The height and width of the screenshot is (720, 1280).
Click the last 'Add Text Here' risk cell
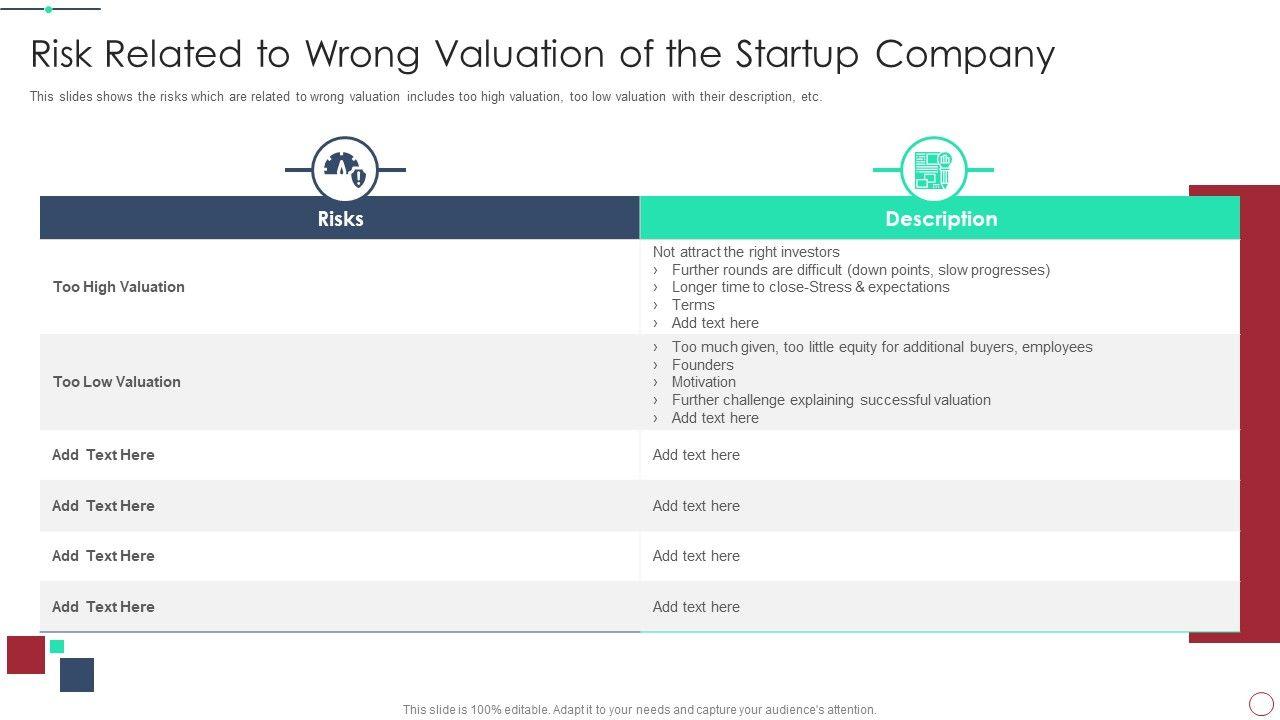point(103,607)
